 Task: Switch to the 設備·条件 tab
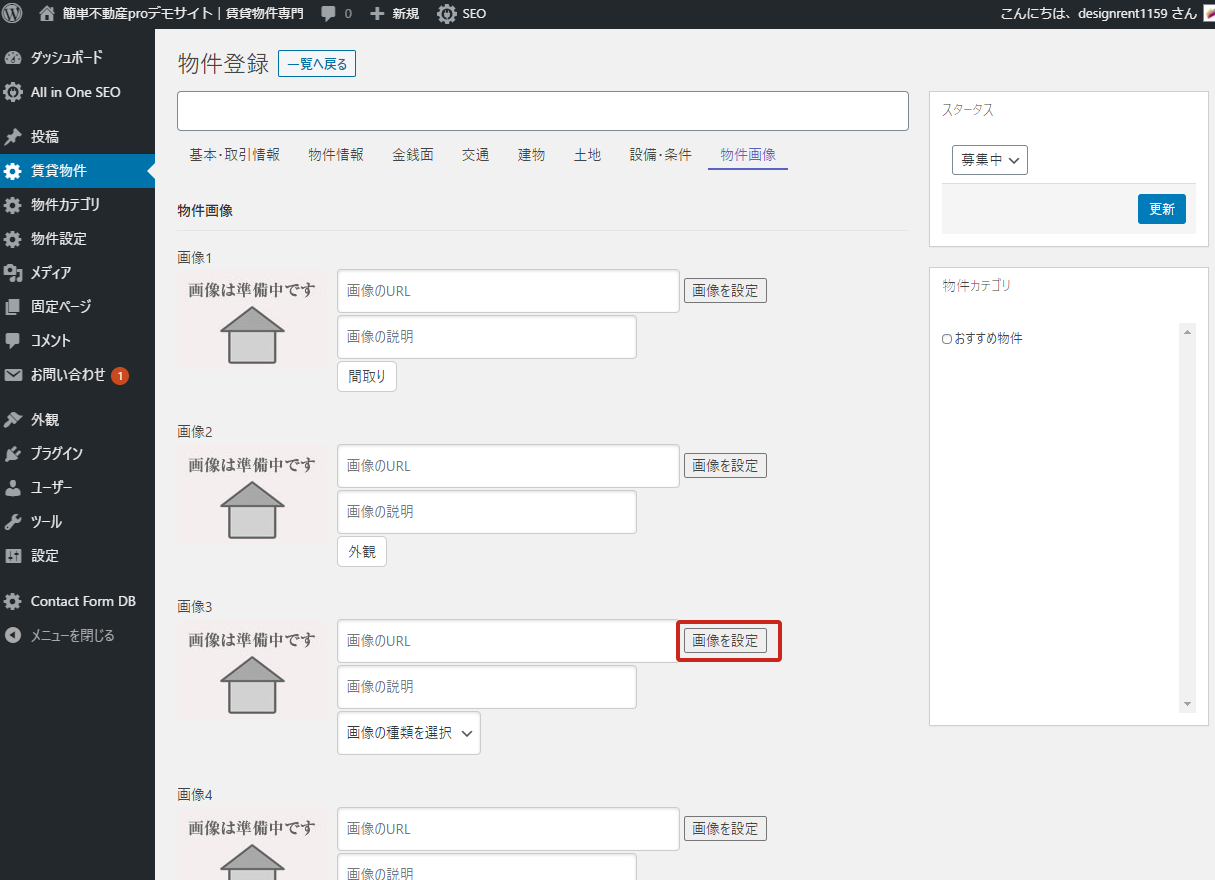click(x=660, y=155)
